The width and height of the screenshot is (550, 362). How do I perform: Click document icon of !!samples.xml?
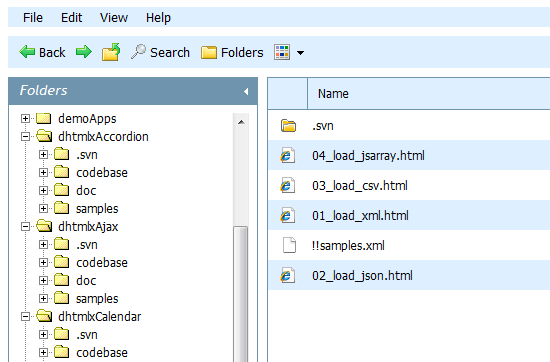pyautogui.click(x=289, y=245)
